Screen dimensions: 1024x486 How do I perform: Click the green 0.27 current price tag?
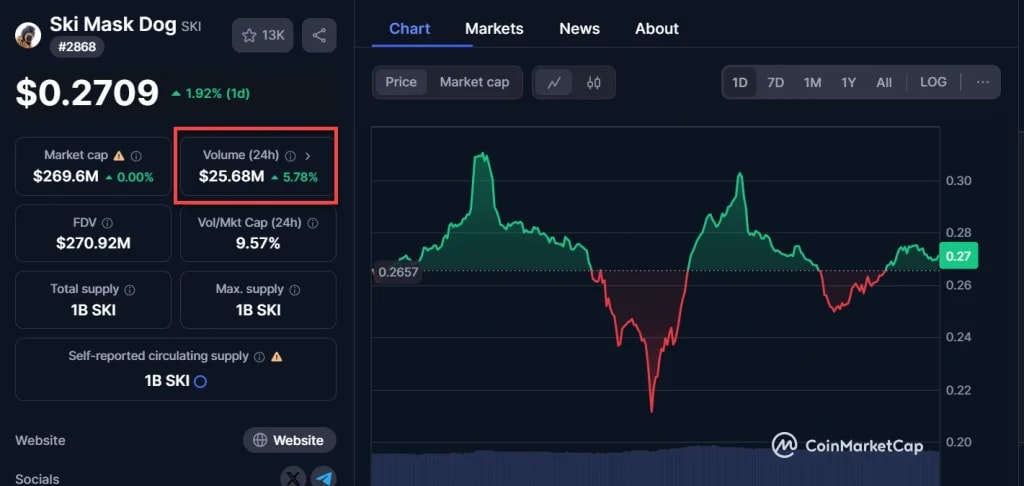(958, 256)
